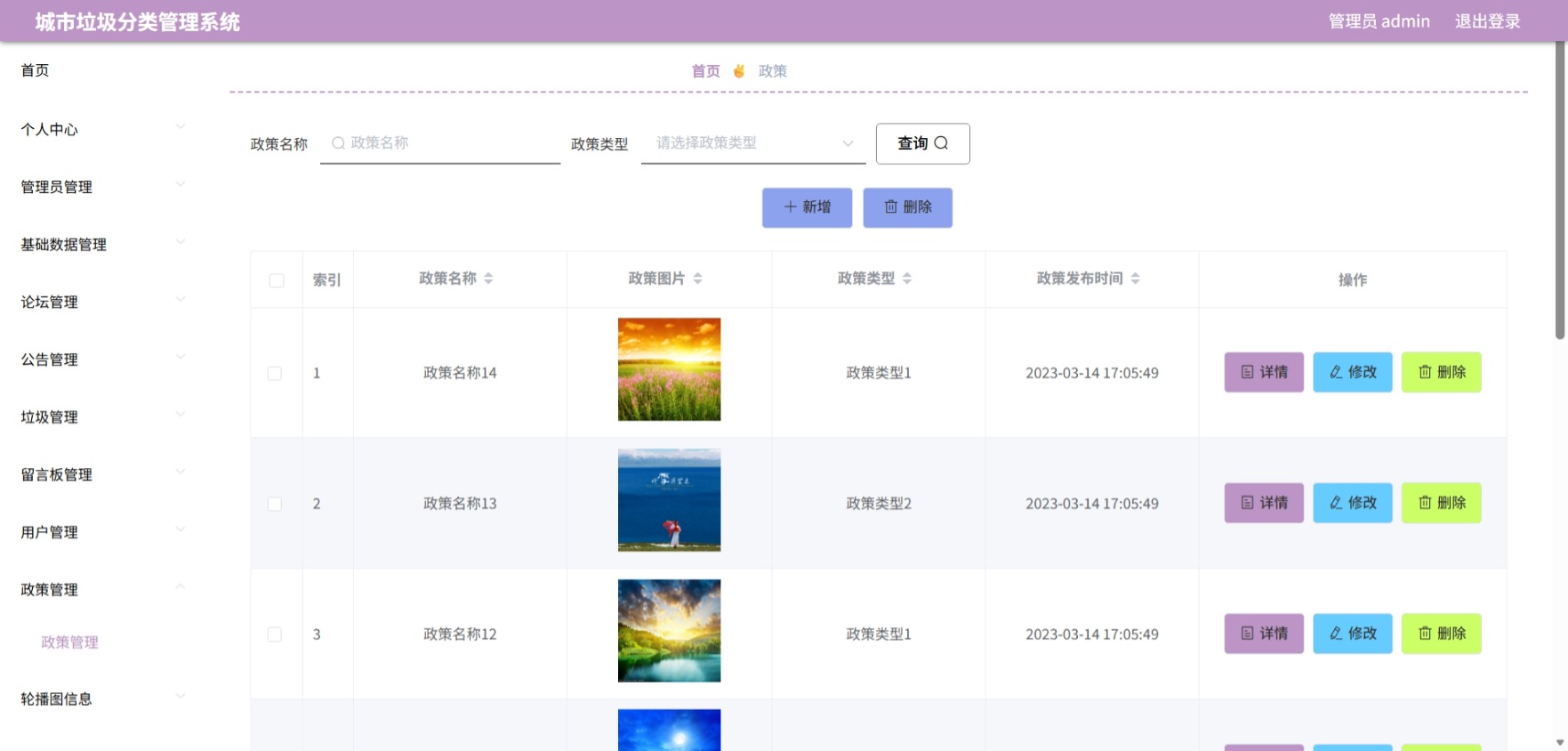Click 删除 for 政策名称13 row
Viewport: 1568px width, 751px height.
1442,503
